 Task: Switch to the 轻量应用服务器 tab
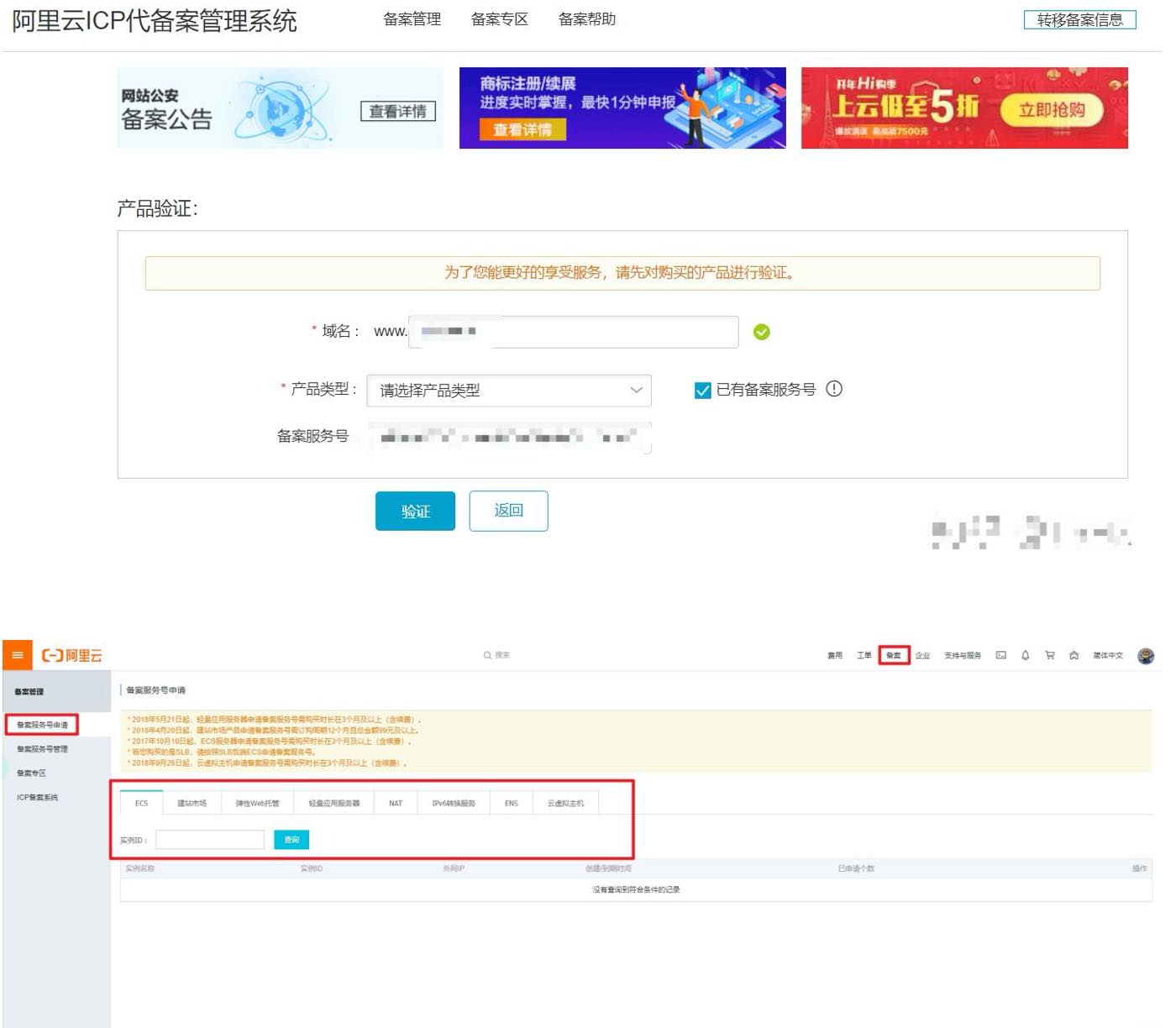pyautogui.click(x=334, y=803)
